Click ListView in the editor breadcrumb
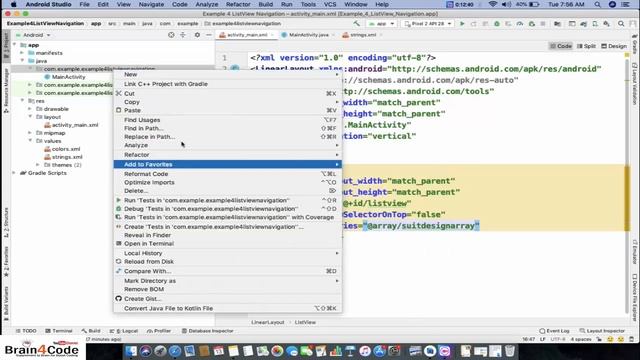640x360 pixels. click(305, 322)
